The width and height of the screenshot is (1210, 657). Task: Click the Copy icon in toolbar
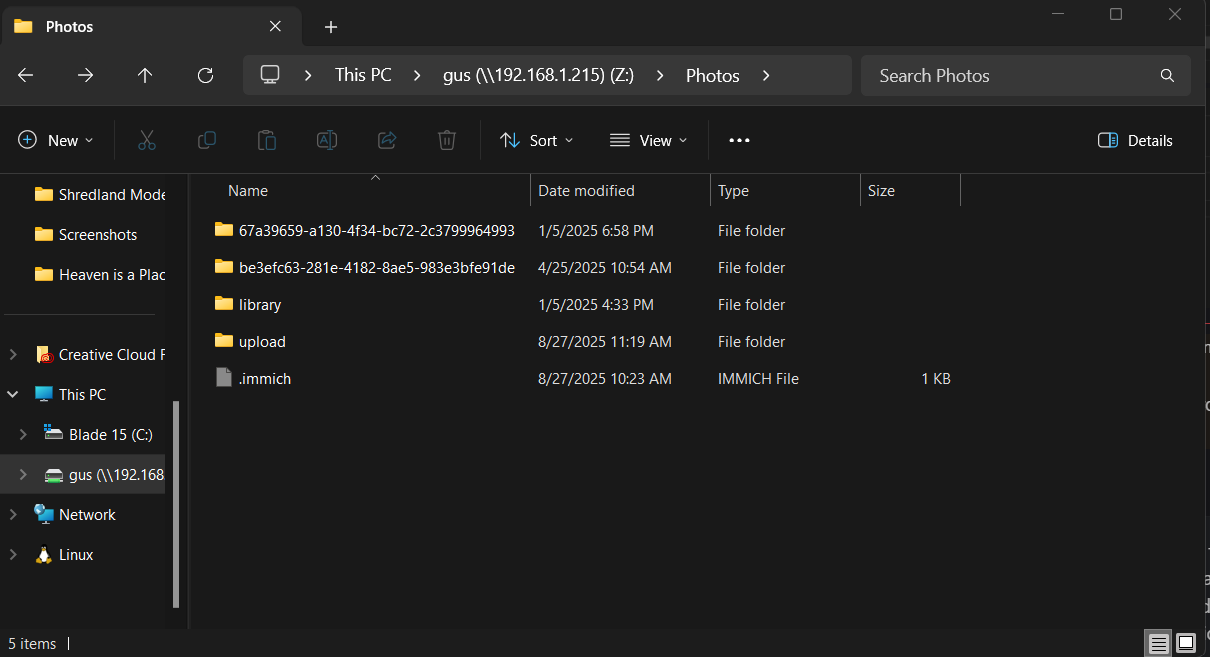207,140
